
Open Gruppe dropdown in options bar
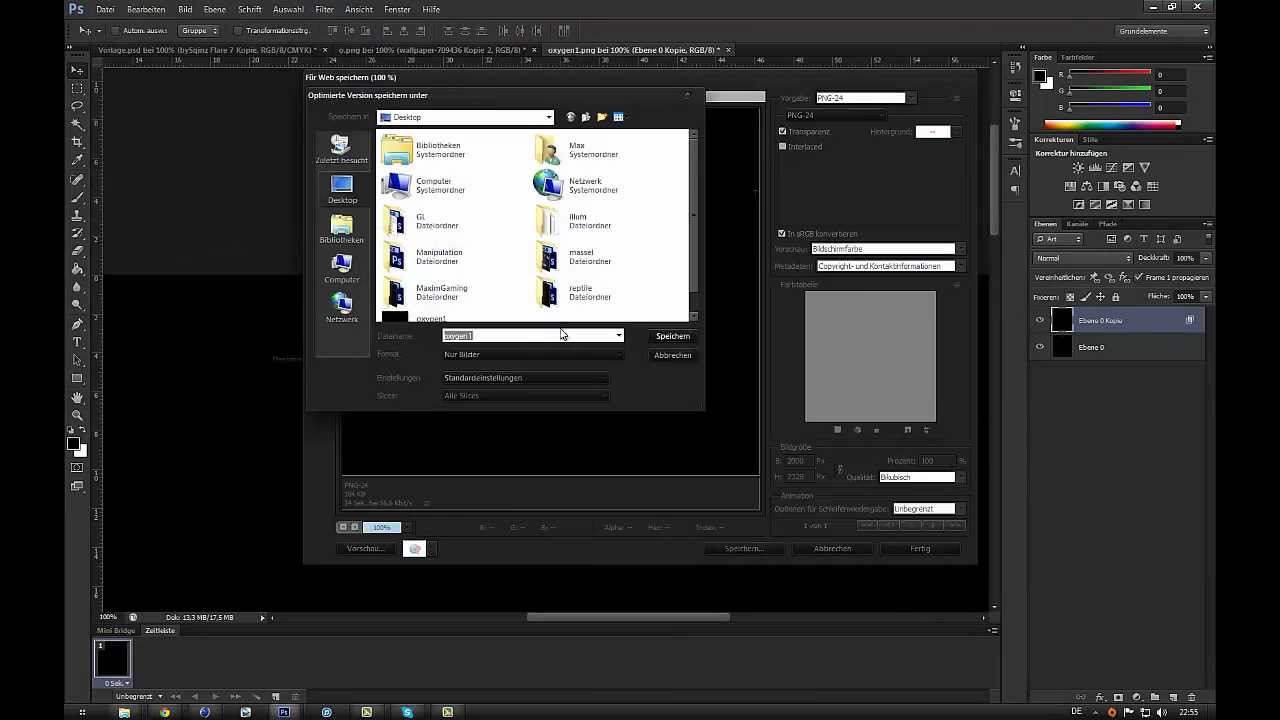199,31
